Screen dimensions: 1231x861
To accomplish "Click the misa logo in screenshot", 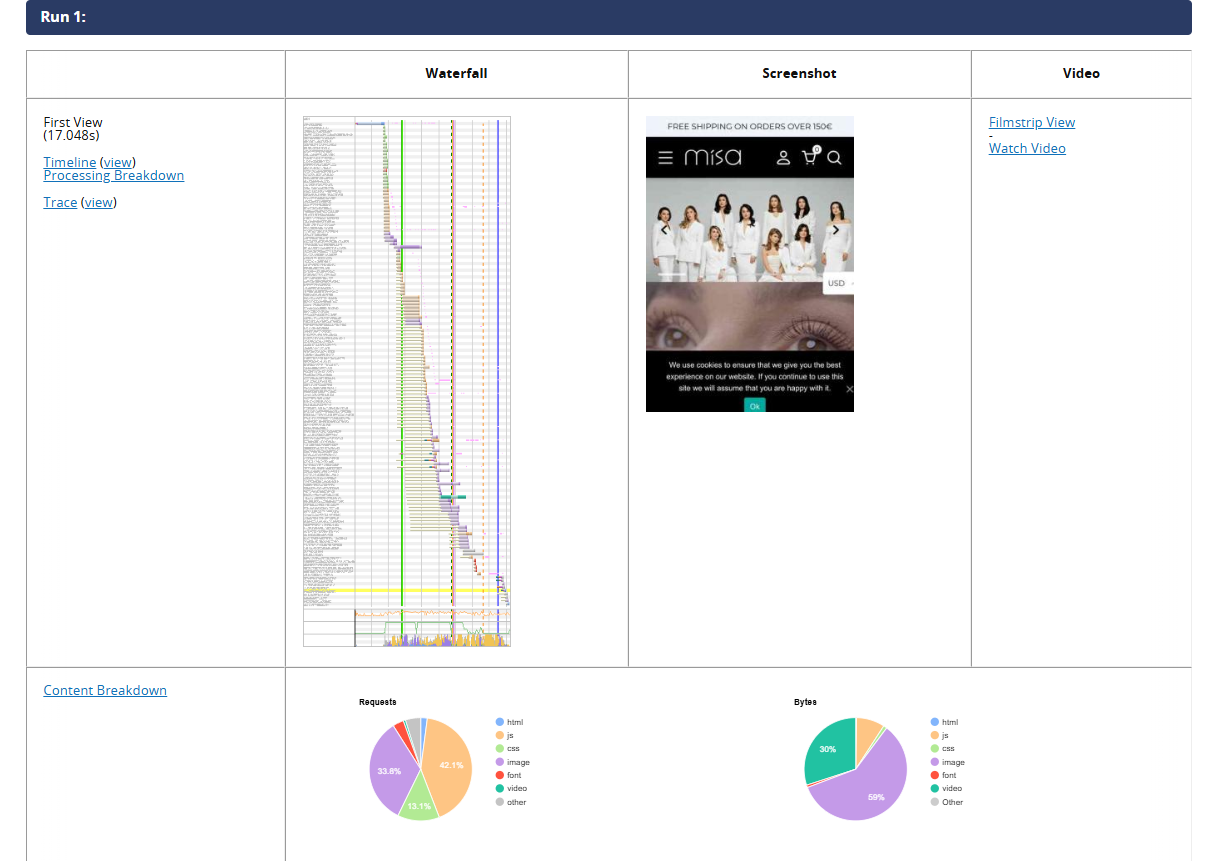I will click(713, 158).
